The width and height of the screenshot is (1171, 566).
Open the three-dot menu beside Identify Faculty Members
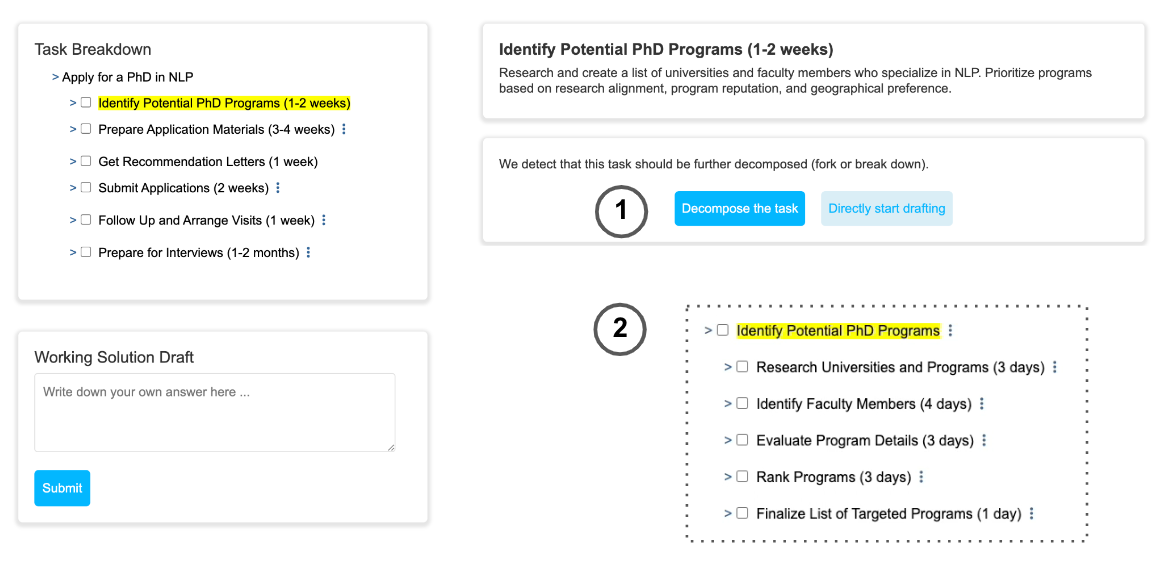tap(982, 404)
